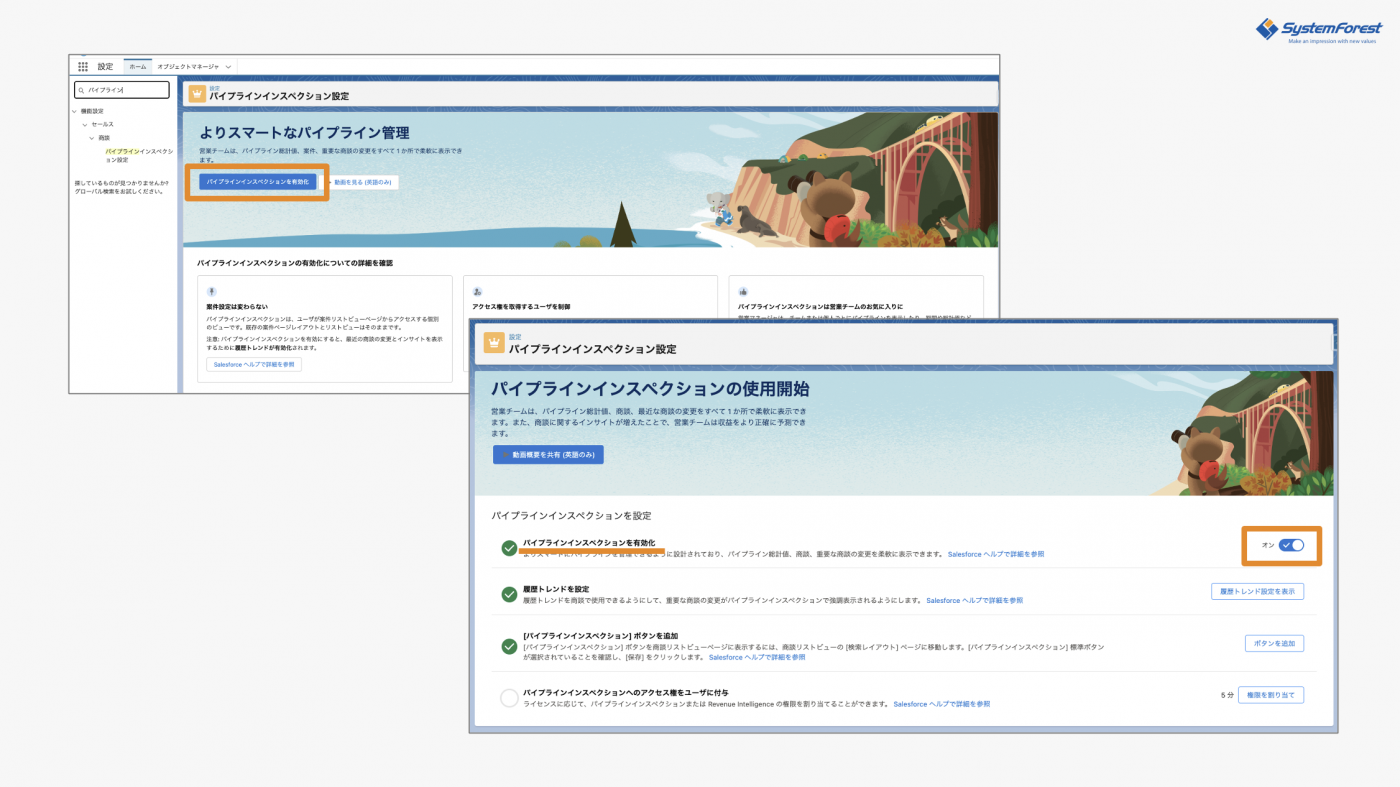The height and width of the screenshot is (787, 1400).
Task: Turn off the オン pipeline inspection toggle
Action: tap(1291, 545)
